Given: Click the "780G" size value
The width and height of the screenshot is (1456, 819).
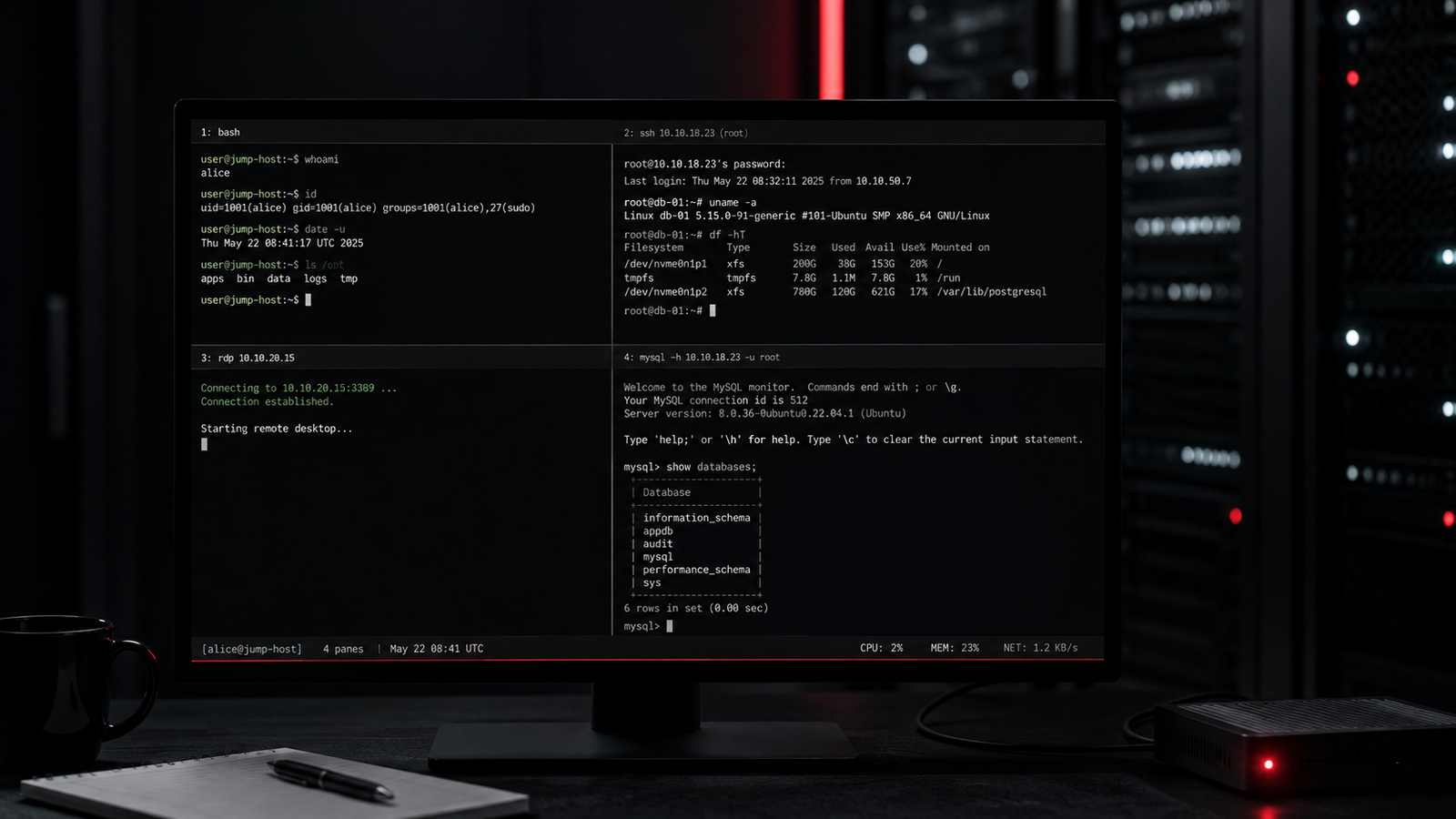Looking at the screenshot, I should (804, 292).
